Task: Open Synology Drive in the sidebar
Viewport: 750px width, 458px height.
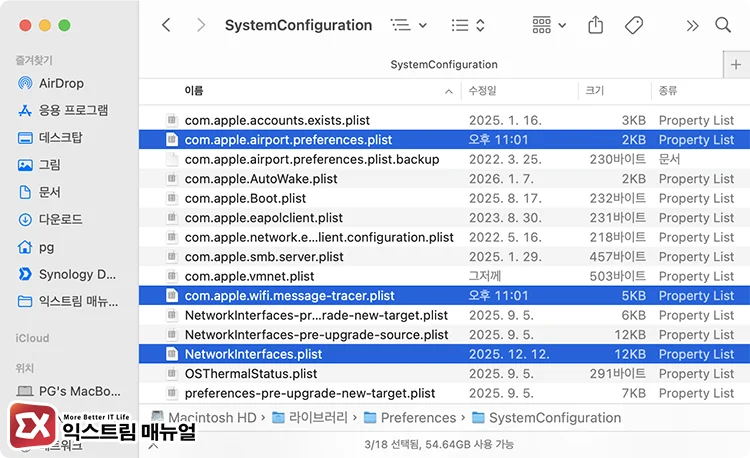Action: click(x=66, y=274)
